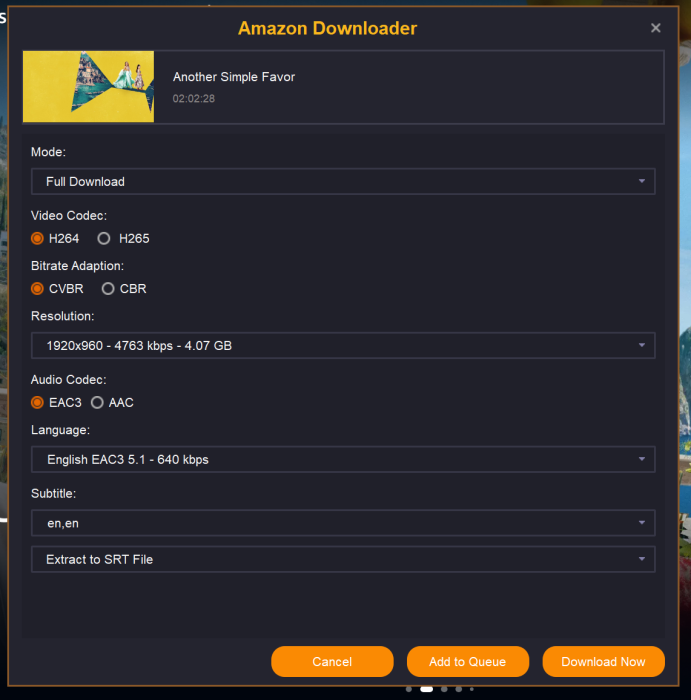This screenshot has width=691, height=700.
Task: Choose CBR bitrate adaption
Action: 108,289
